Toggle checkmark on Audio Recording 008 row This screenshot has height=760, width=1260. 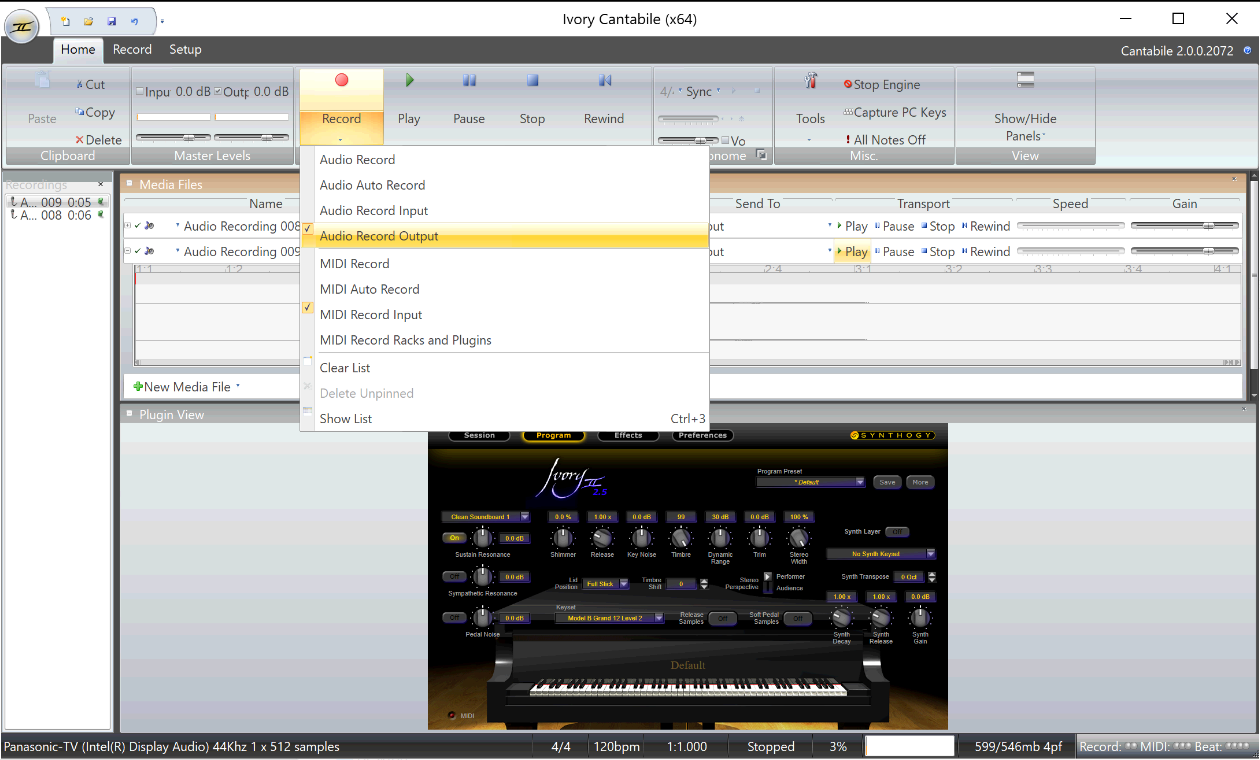tap(138, 226)
